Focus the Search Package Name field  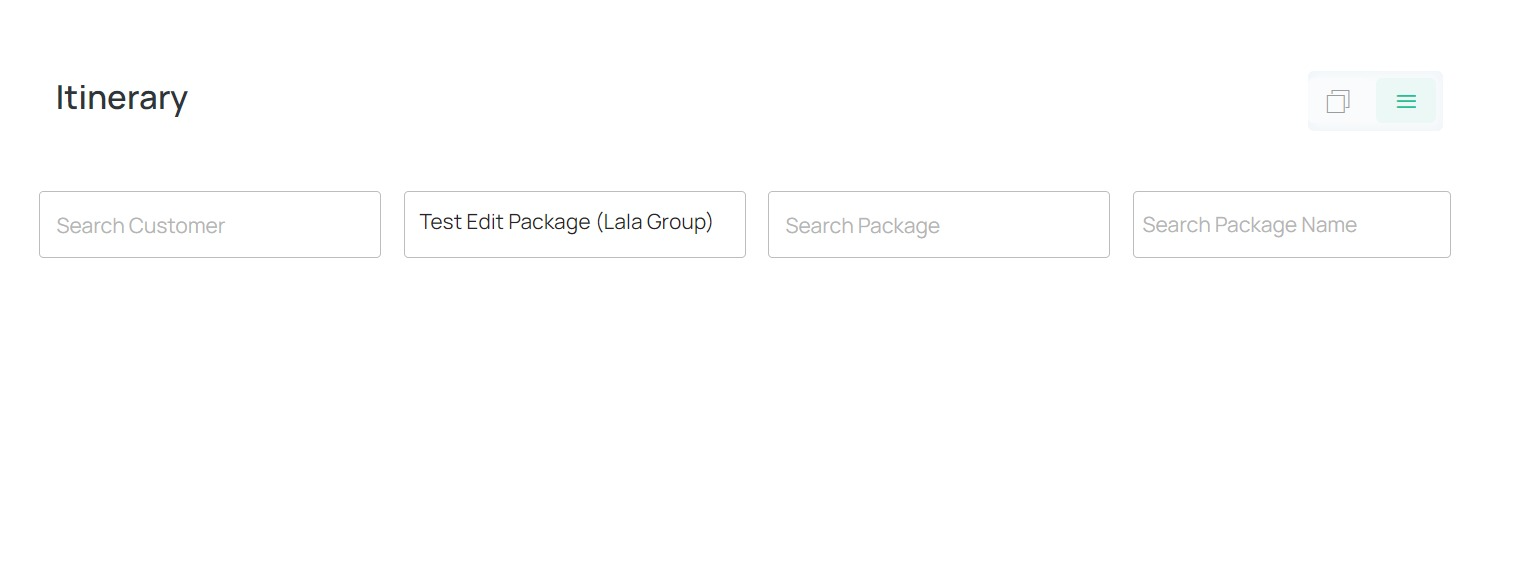1292,224
